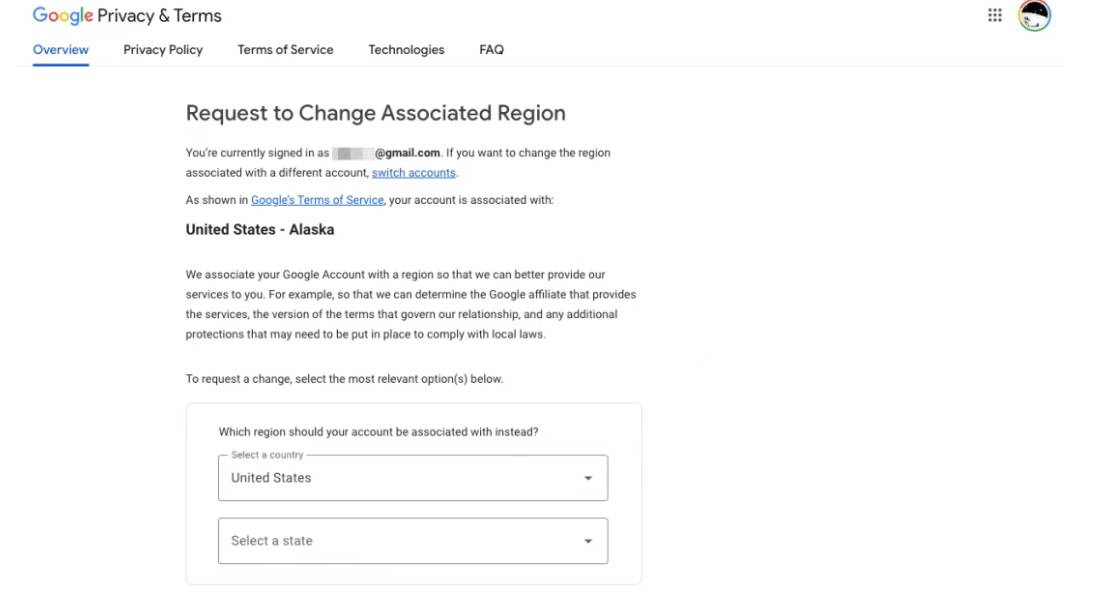Click the "Request to Change Associated Region" heading

click(x=376, y=113)
